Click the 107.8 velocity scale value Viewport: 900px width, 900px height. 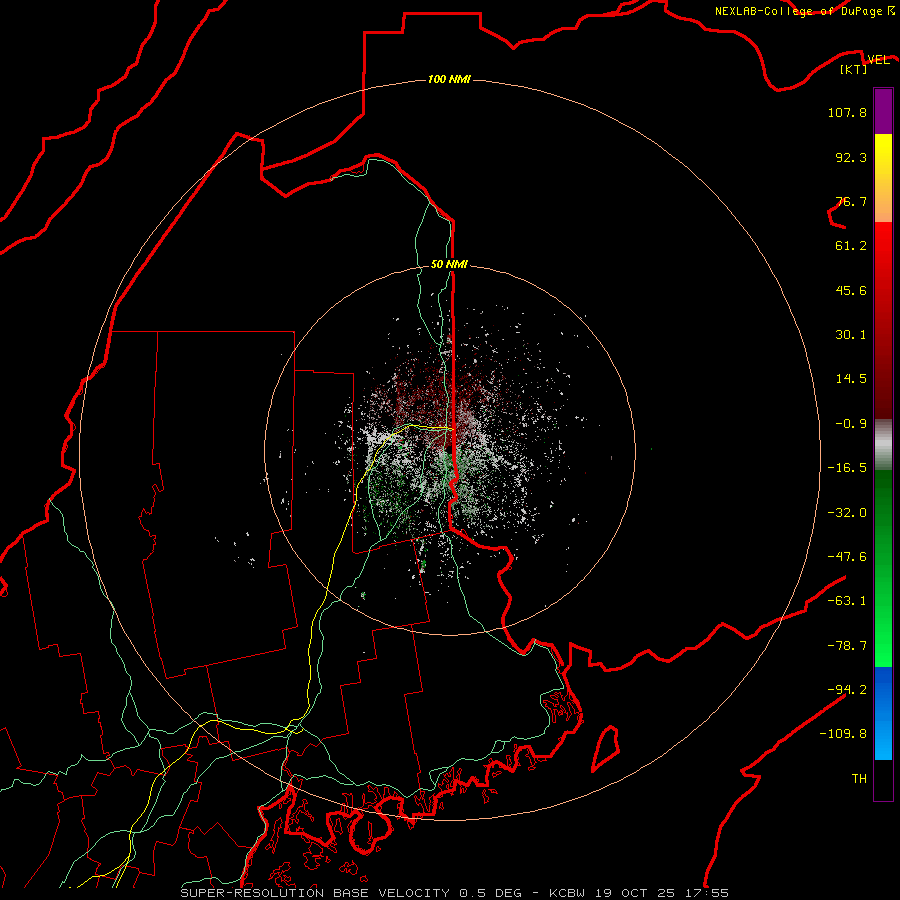(x=847, y=112)
